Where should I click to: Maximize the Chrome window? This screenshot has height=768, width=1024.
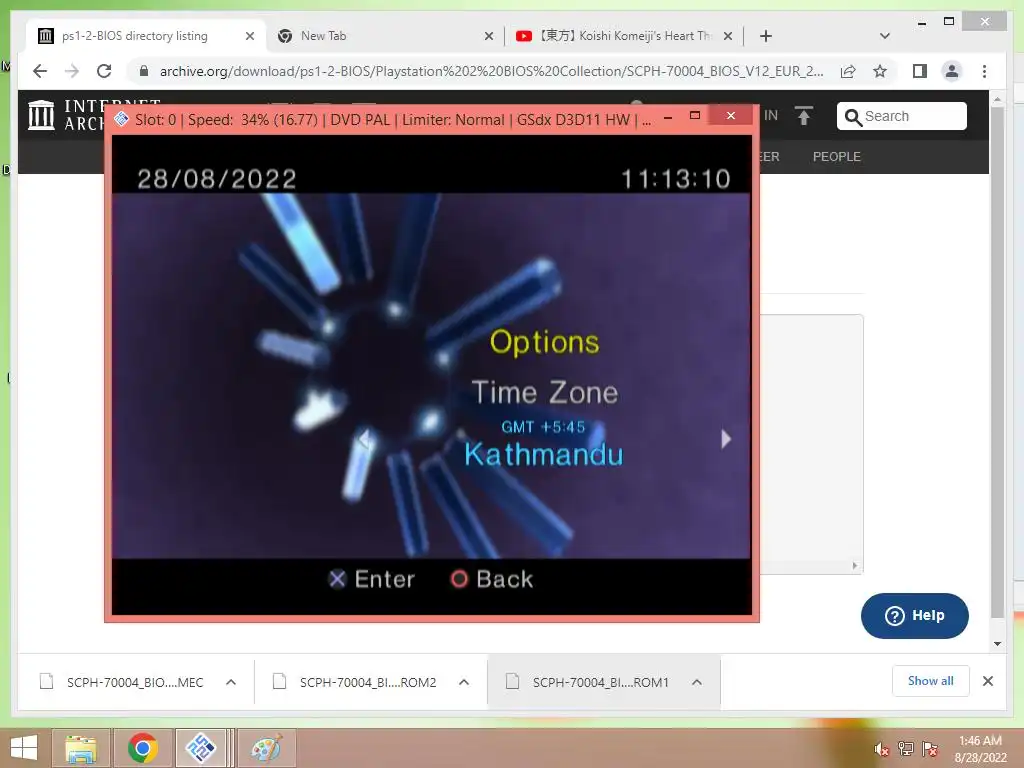[x=949, y=22]
